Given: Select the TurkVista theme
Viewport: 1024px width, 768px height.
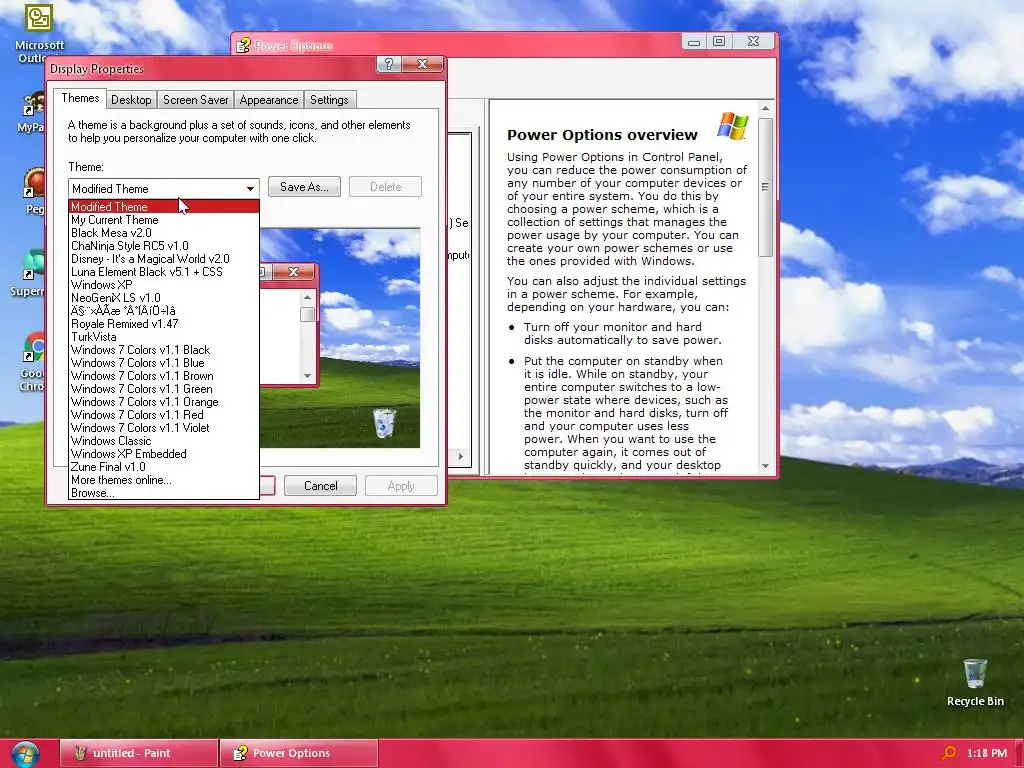Looking at the screenshot, I should 164,337.
